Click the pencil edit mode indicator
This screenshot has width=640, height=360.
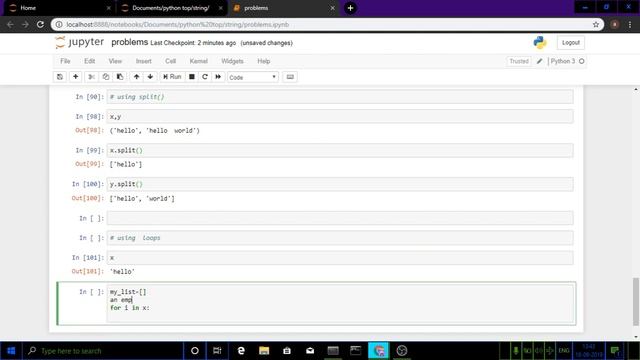[540, 61]
